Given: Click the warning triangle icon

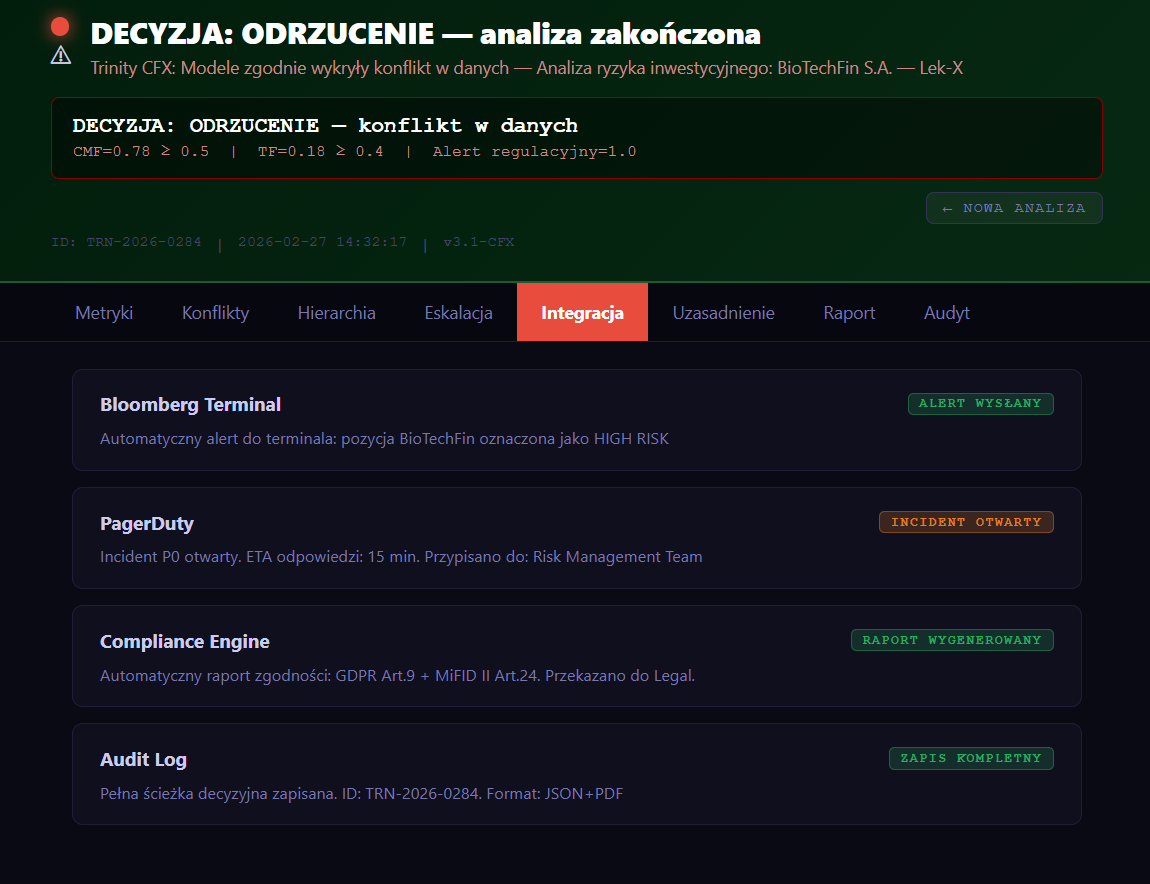Looking at the screenshot, I should [x=61, y=55].
